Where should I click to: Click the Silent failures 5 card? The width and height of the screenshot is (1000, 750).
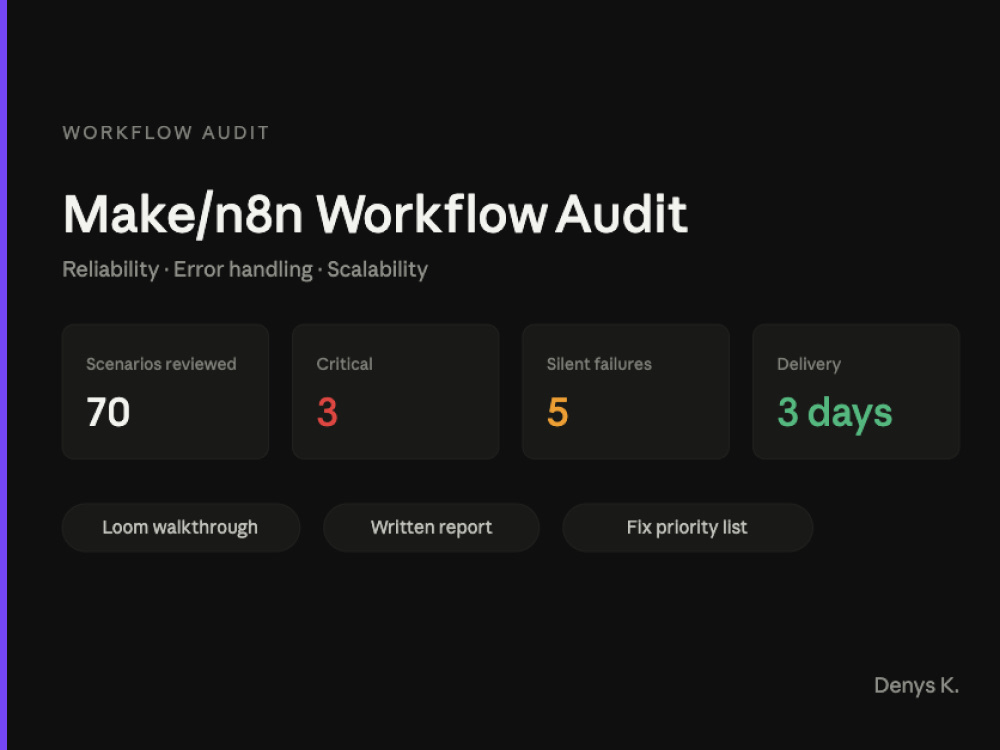[626, 392]
